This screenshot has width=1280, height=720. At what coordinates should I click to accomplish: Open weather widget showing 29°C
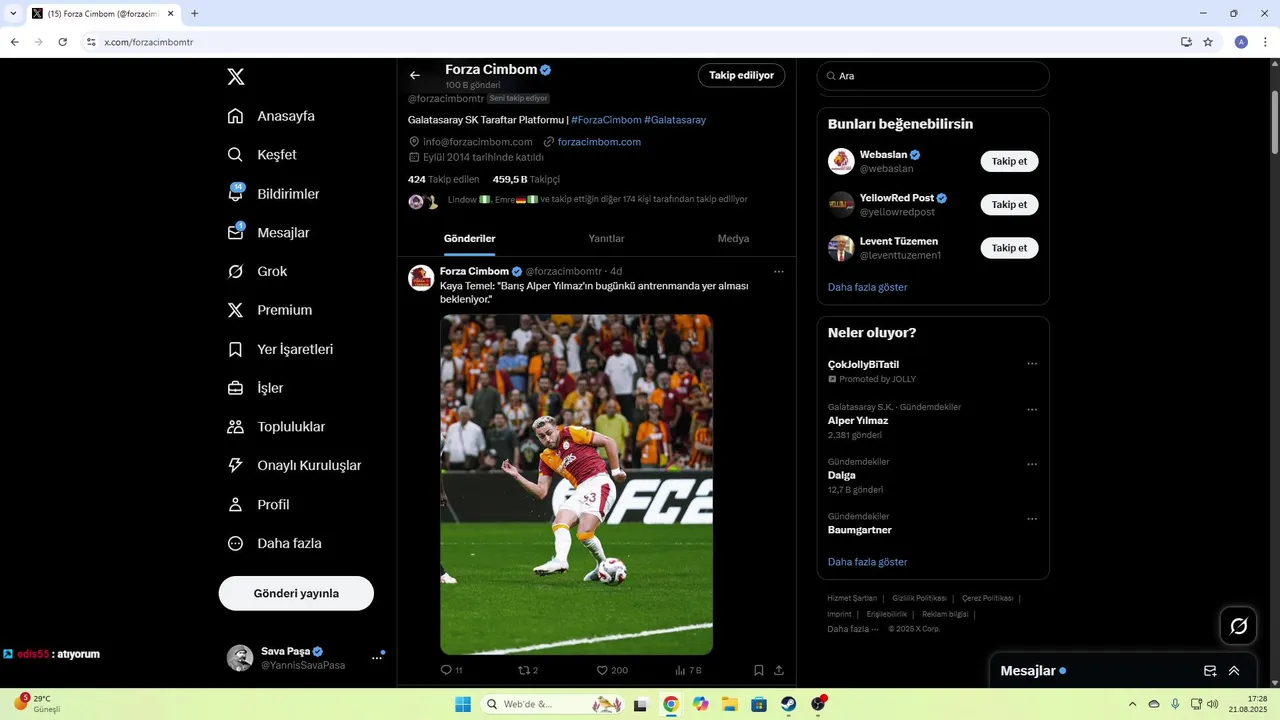pos(40,704)
